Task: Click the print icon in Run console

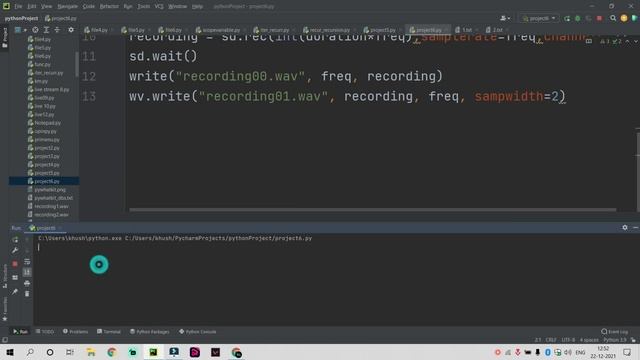Action: (27, 283)
